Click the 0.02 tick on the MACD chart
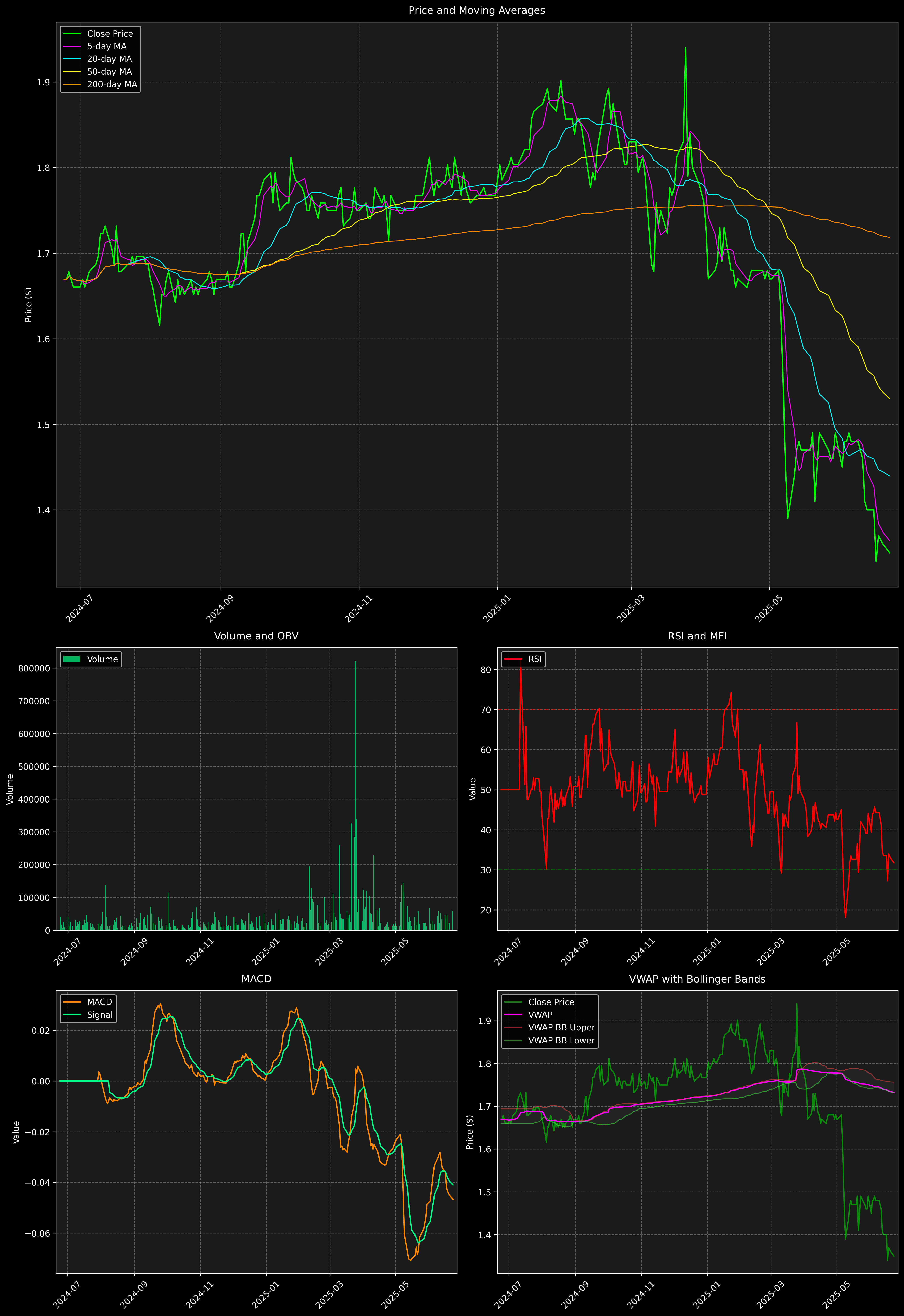904x1316 pixels. [41, 1030]
